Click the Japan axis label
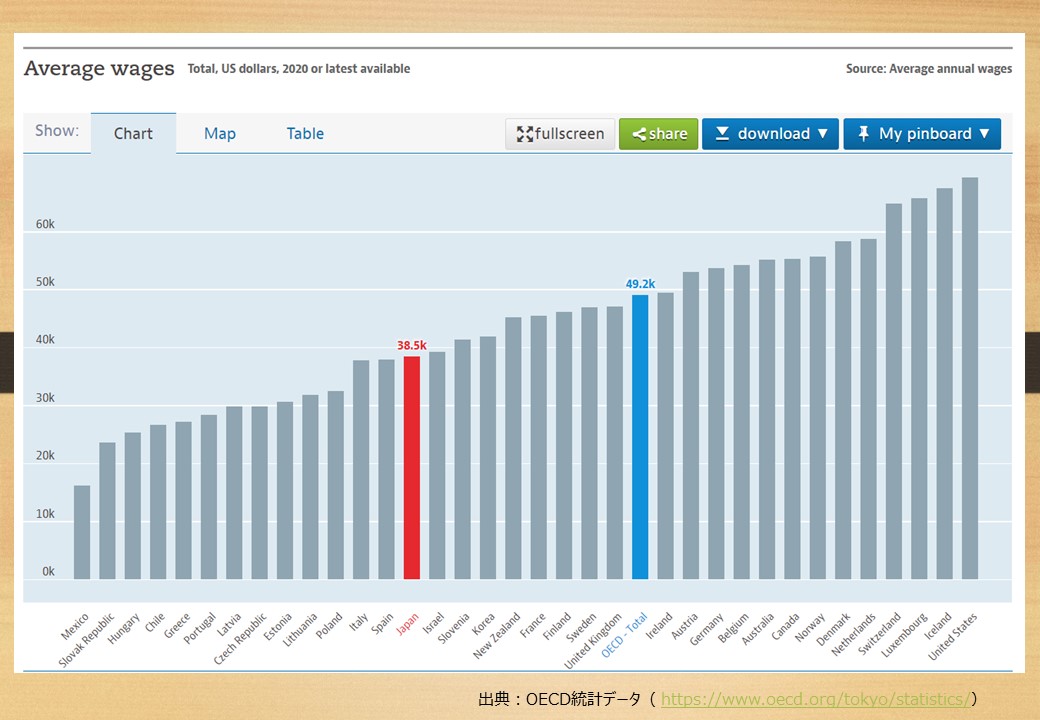1040x720 pixels. [407, 625]
